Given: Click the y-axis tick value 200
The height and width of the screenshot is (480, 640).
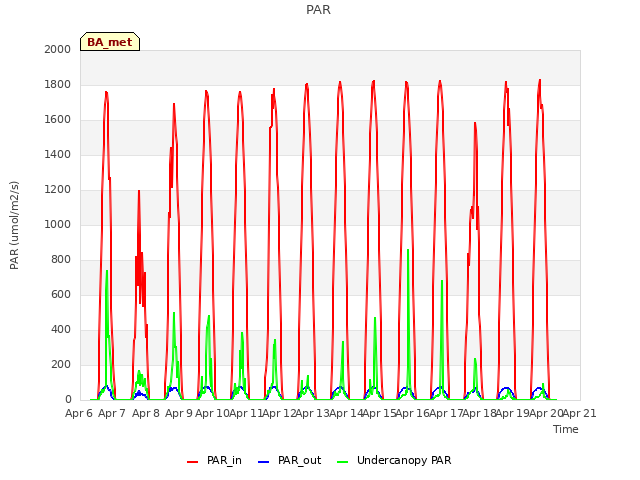Looking at the screenshot, I should [61, 364].
